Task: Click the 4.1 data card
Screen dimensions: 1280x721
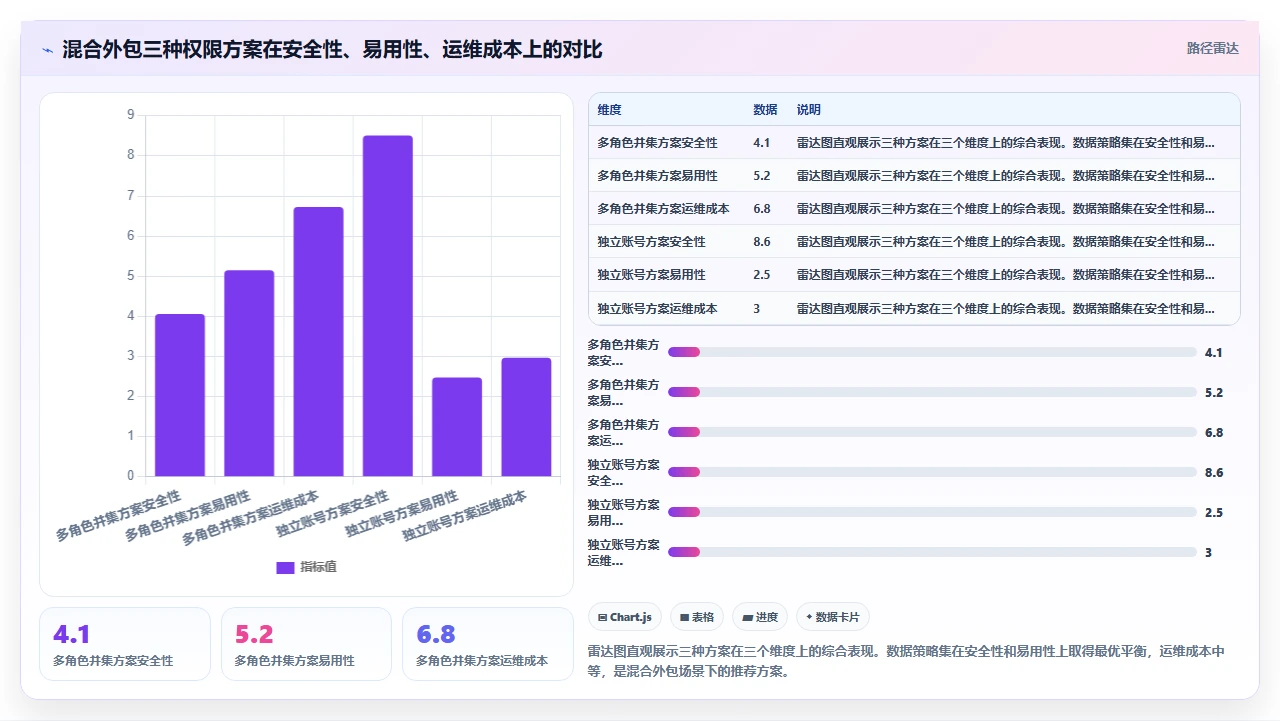Action: pyautogui.click(x=125, y=644)
